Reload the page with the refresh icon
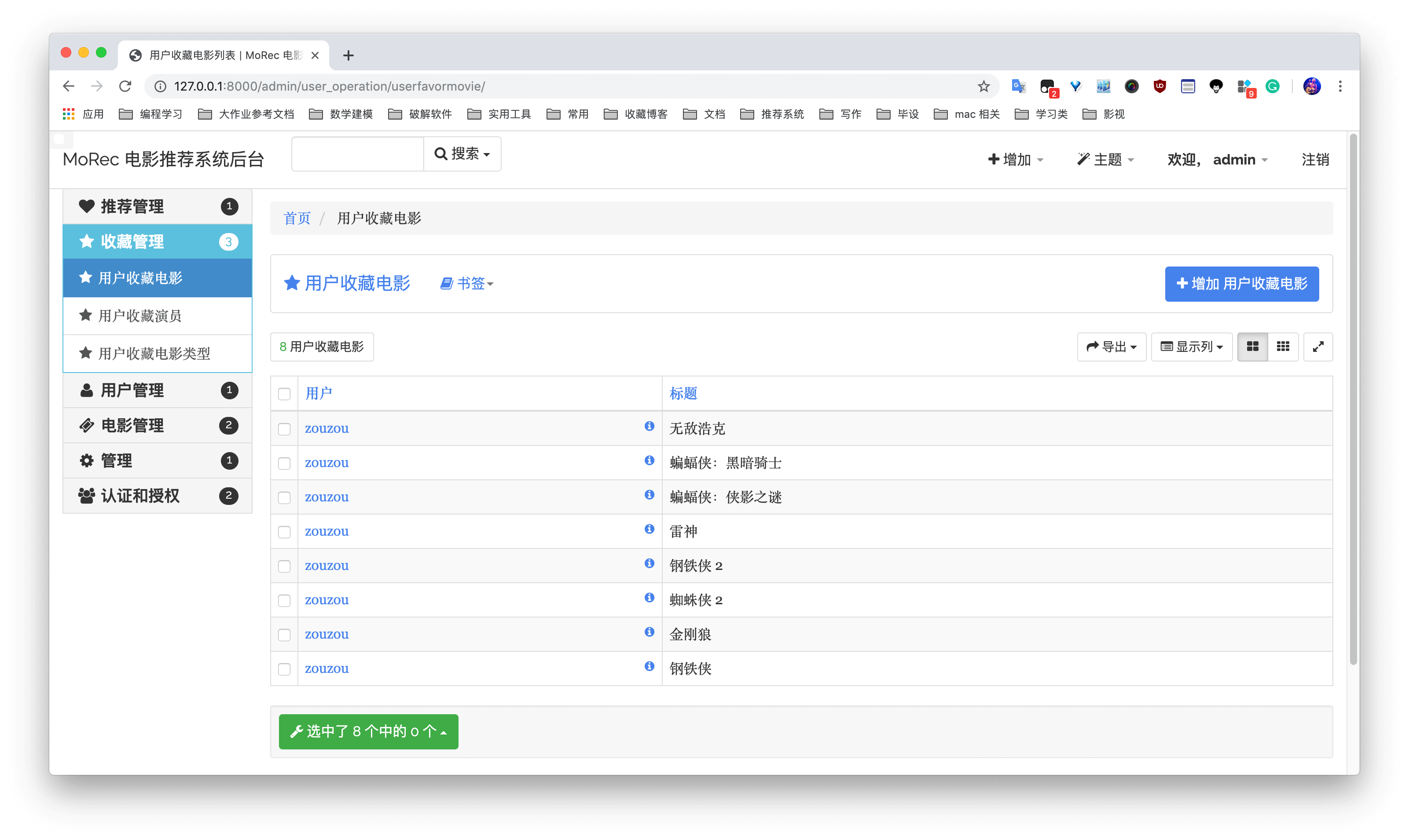1409x840 pixels. 125,86
